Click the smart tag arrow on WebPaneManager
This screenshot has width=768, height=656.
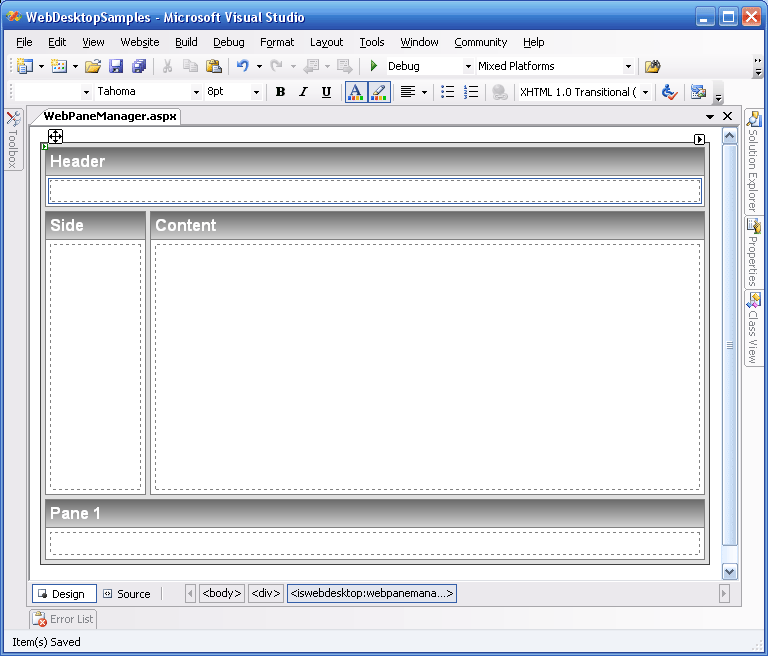click(700, 139)
